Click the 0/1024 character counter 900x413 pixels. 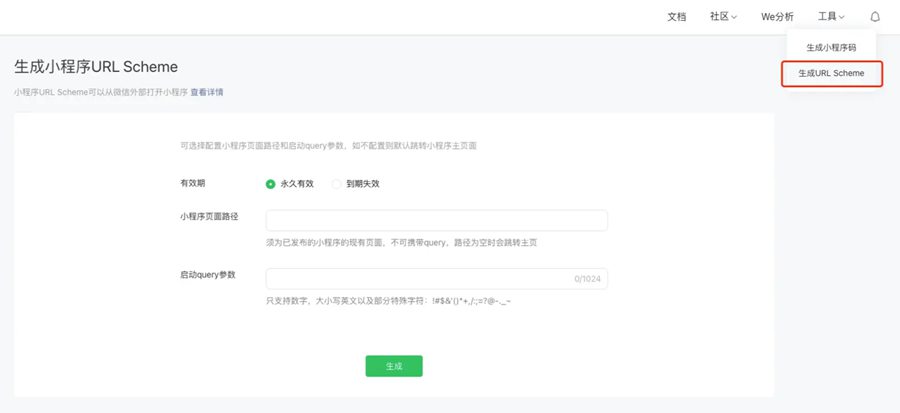tap(589, 280)
